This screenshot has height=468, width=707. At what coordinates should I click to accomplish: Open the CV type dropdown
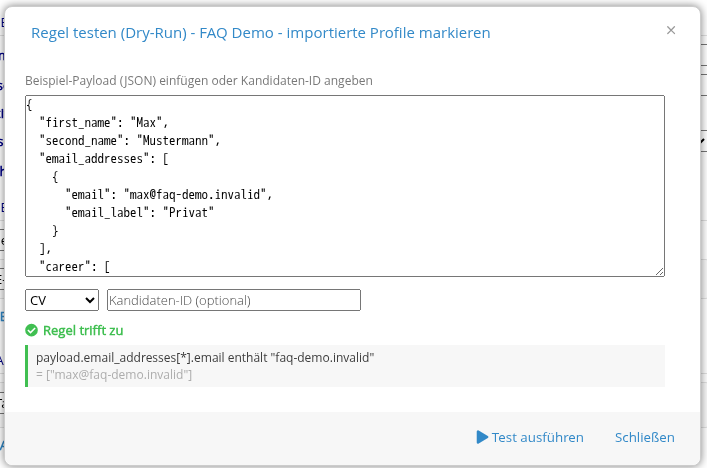[62, 300]
